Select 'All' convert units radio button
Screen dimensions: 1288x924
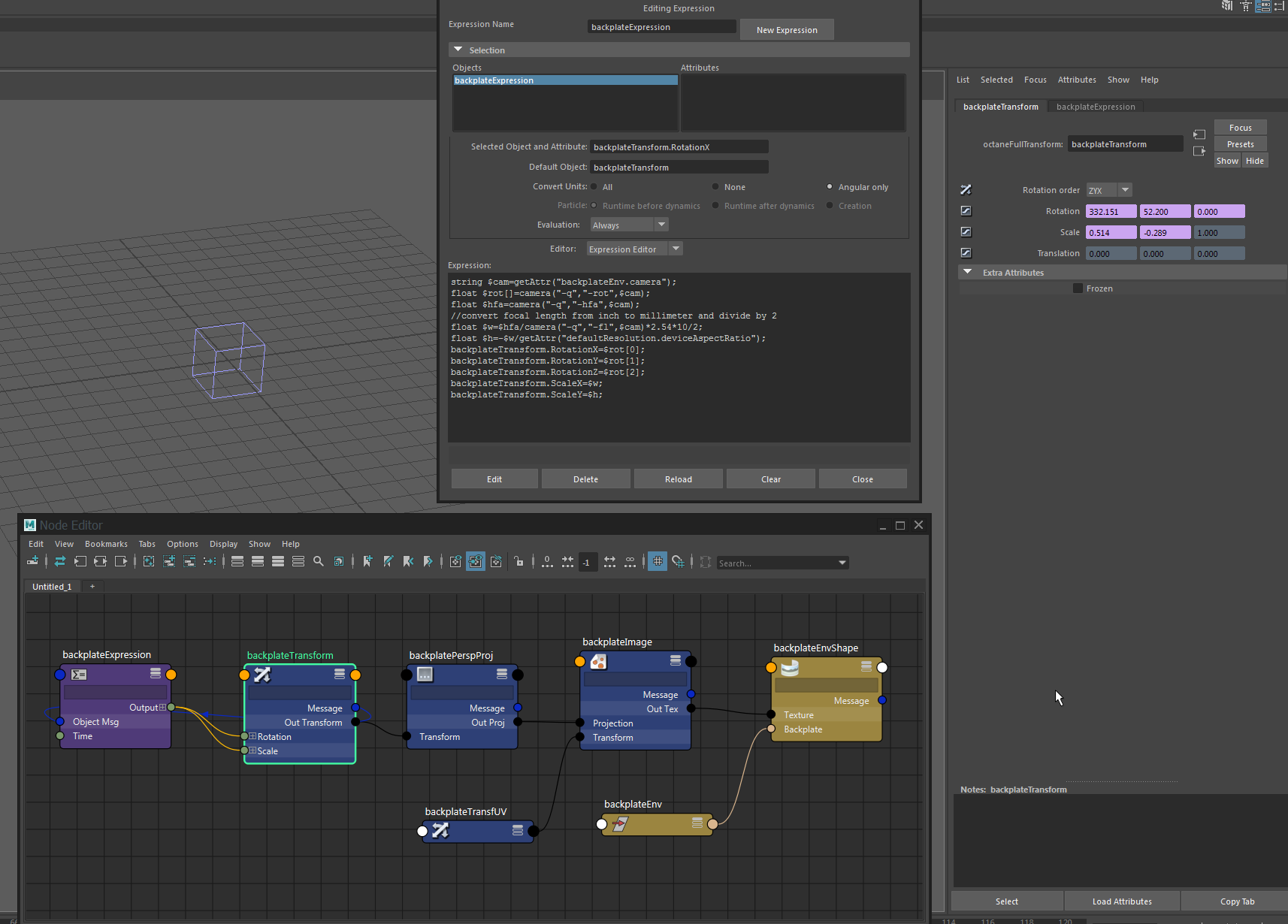[x=594, y=187]
